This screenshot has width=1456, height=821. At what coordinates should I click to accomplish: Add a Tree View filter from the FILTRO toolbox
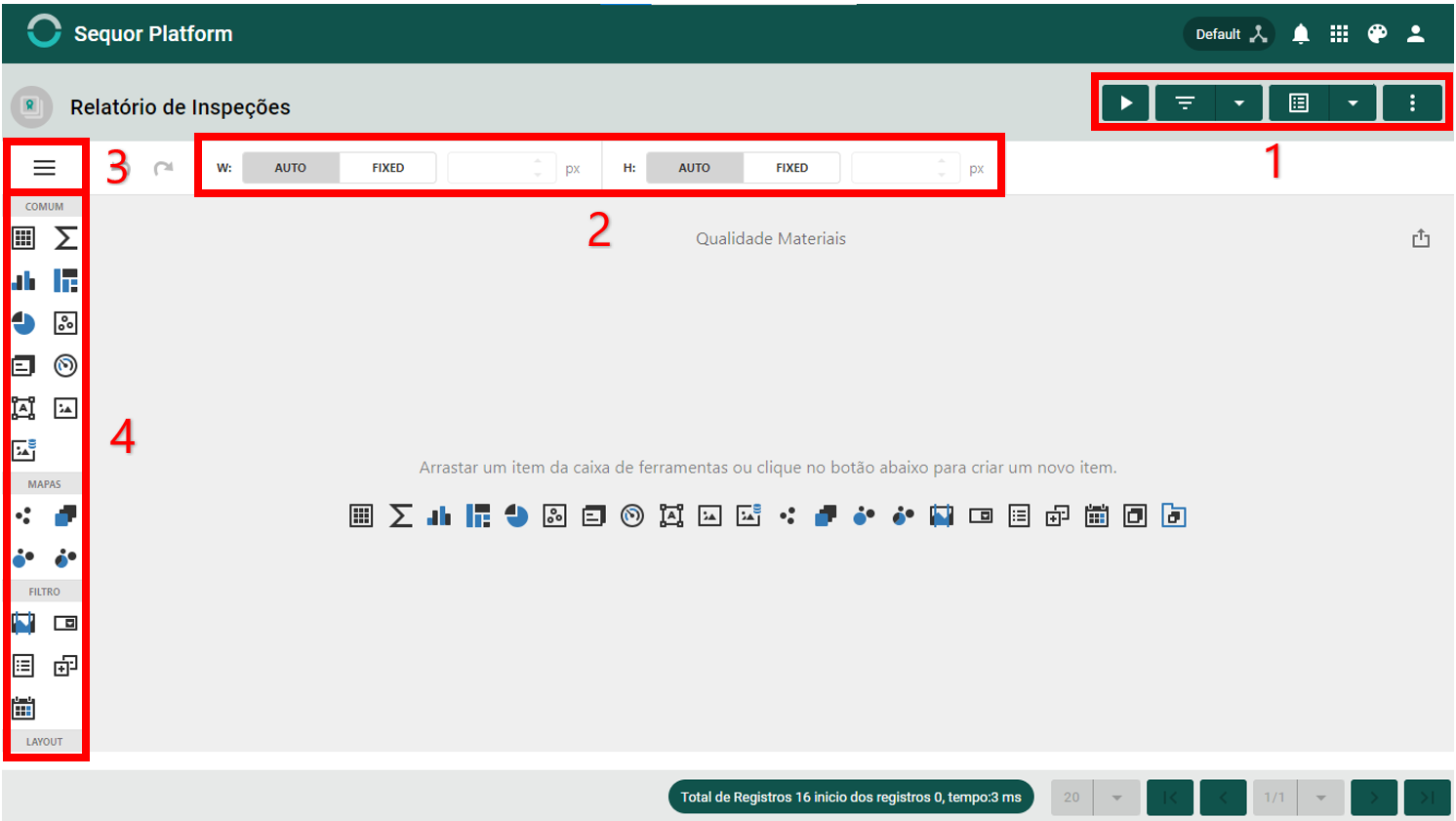pos(65,666)
